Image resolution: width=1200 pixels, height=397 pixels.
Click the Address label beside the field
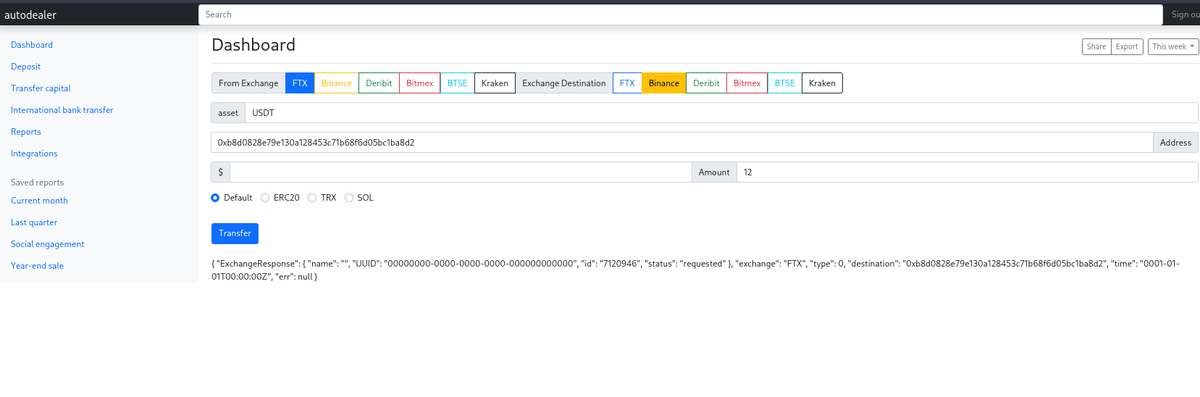tap(1175, 143)
